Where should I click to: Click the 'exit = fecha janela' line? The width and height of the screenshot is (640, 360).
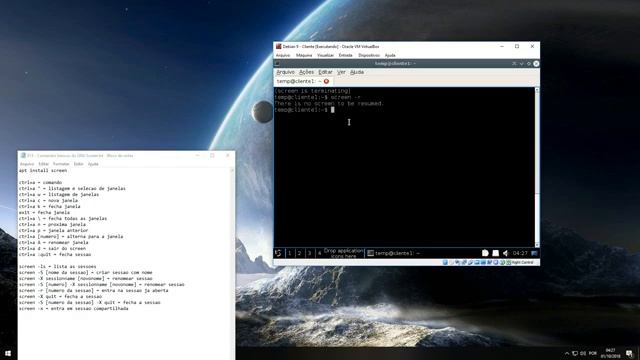(x=44, y=212)
